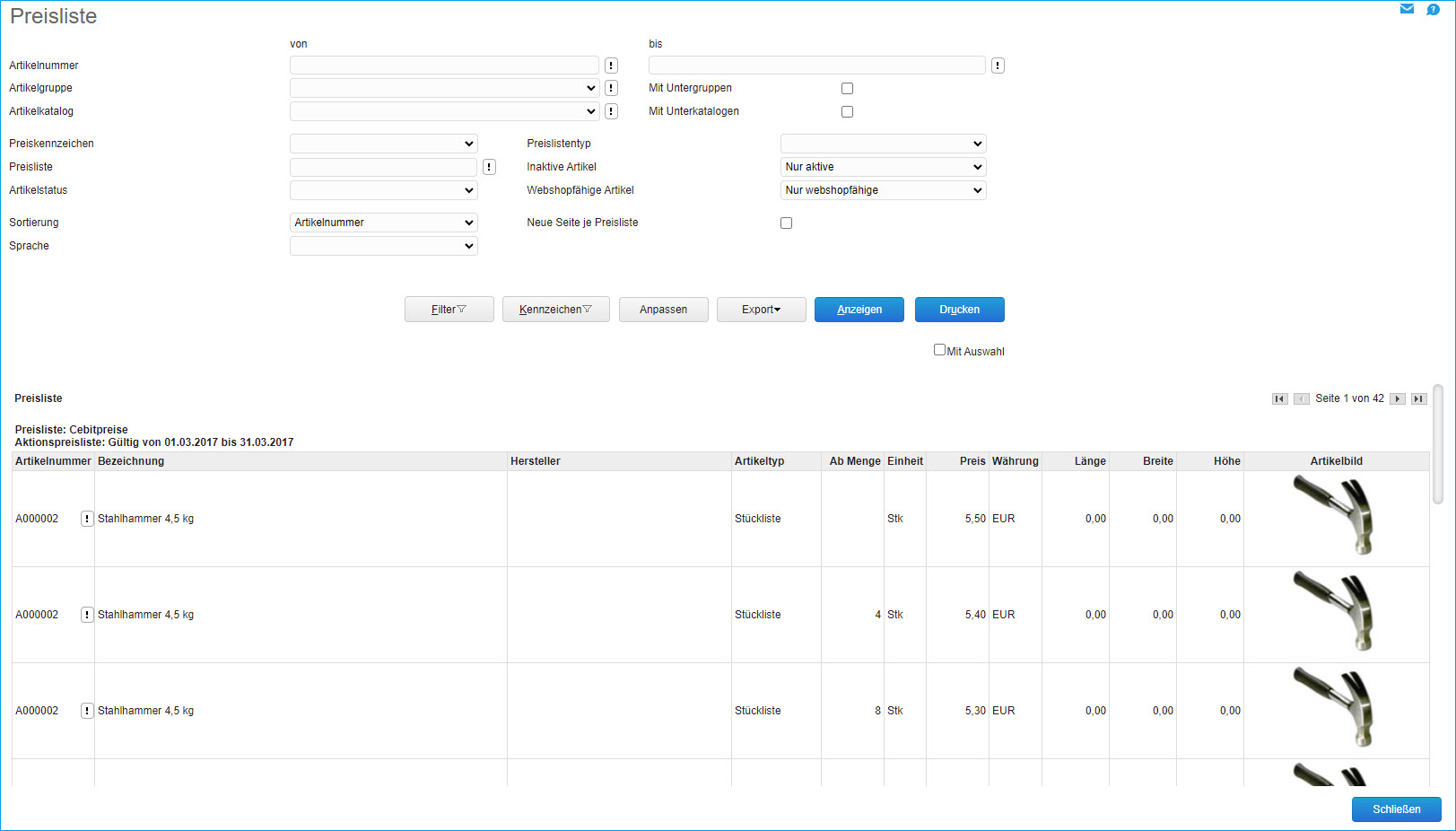Toggle Neue Seite je Preisliste checkbox
The width and height of the screenshot is (1456, 831).
[786, 223]
